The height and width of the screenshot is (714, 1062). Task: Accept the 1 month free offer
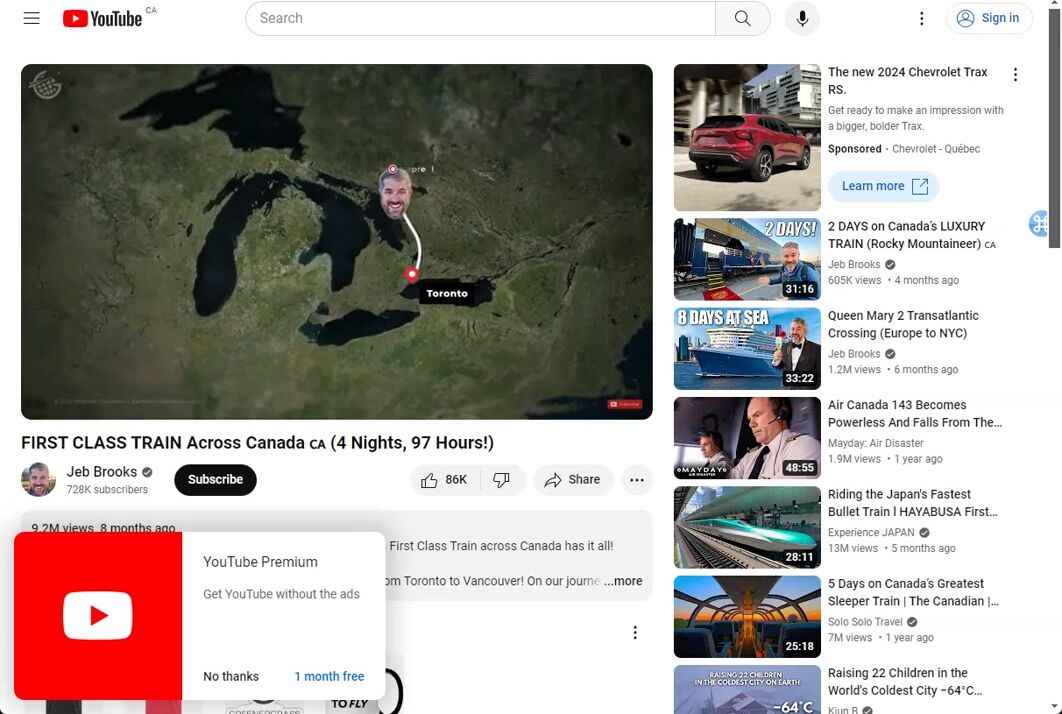(329, 676)
